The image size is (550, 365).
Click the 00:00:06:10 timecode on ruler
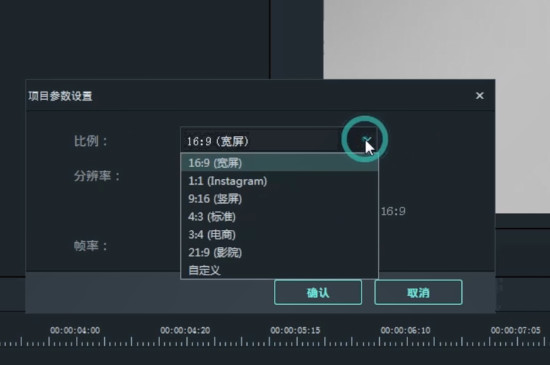pyautogui.click(x=405, y=330)
